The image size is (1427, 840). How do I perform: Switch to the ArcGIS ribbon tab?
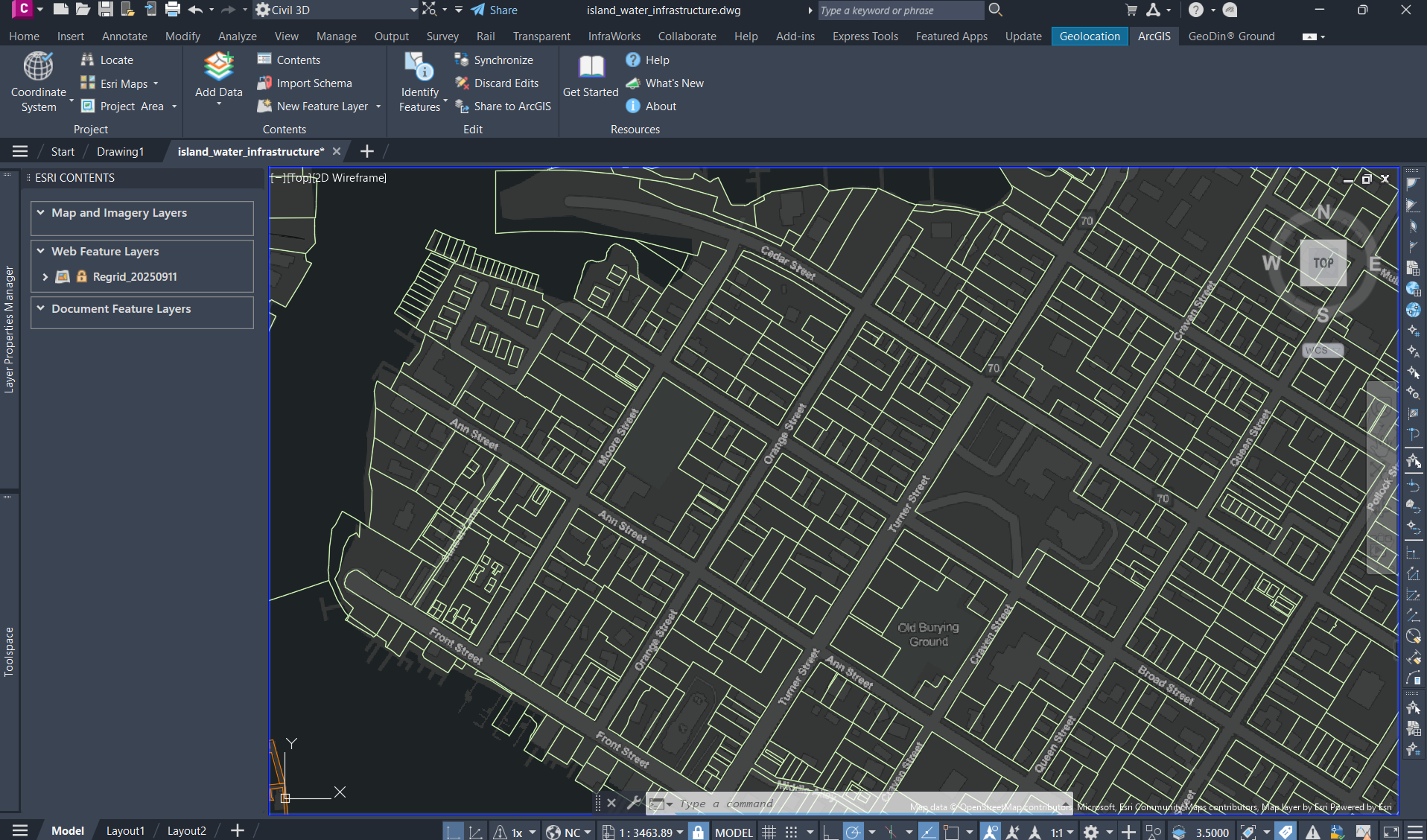pyautogui.click(x=1154, y=36)
